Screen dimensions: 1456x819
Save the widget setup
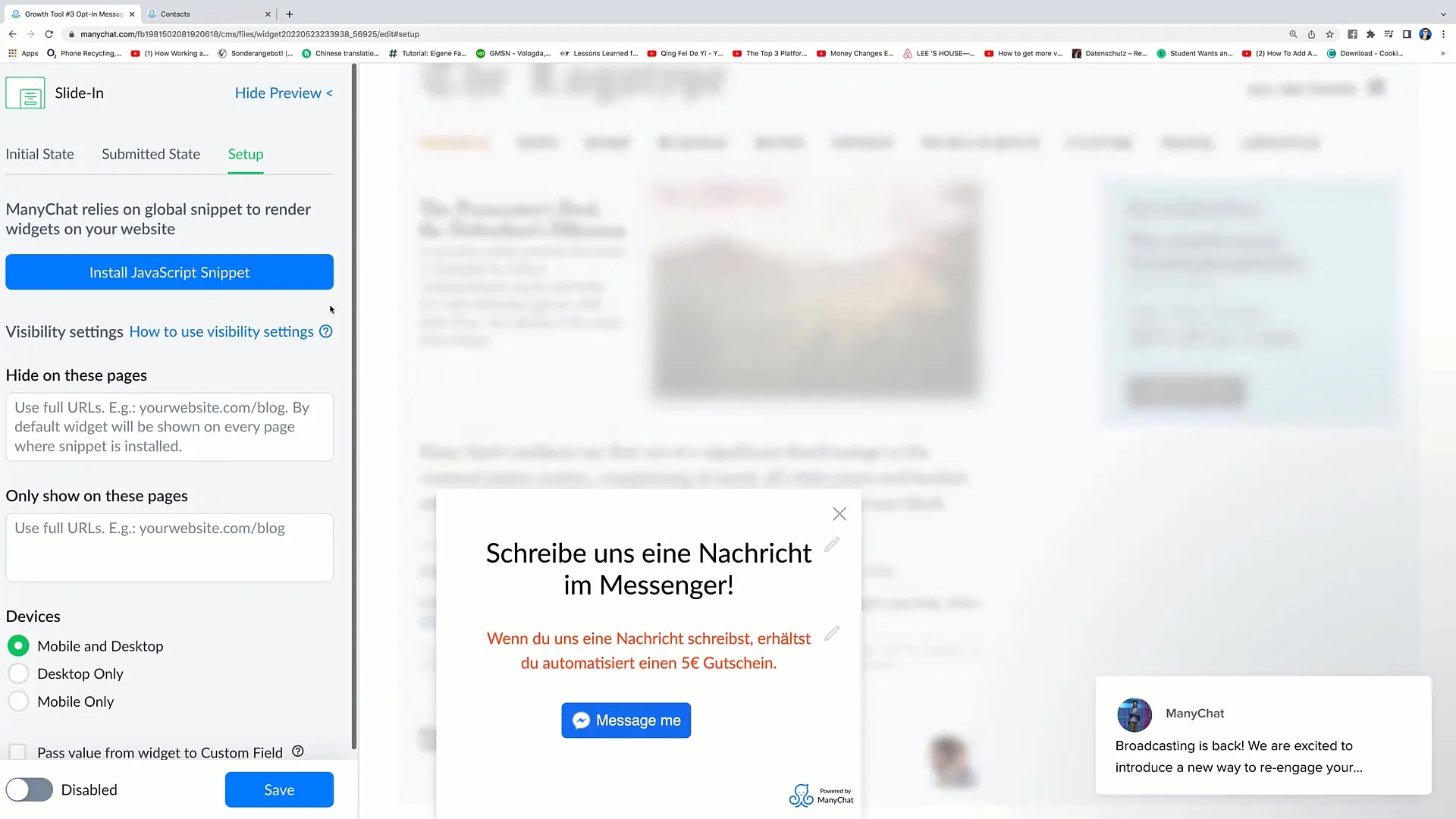[279, 790]
